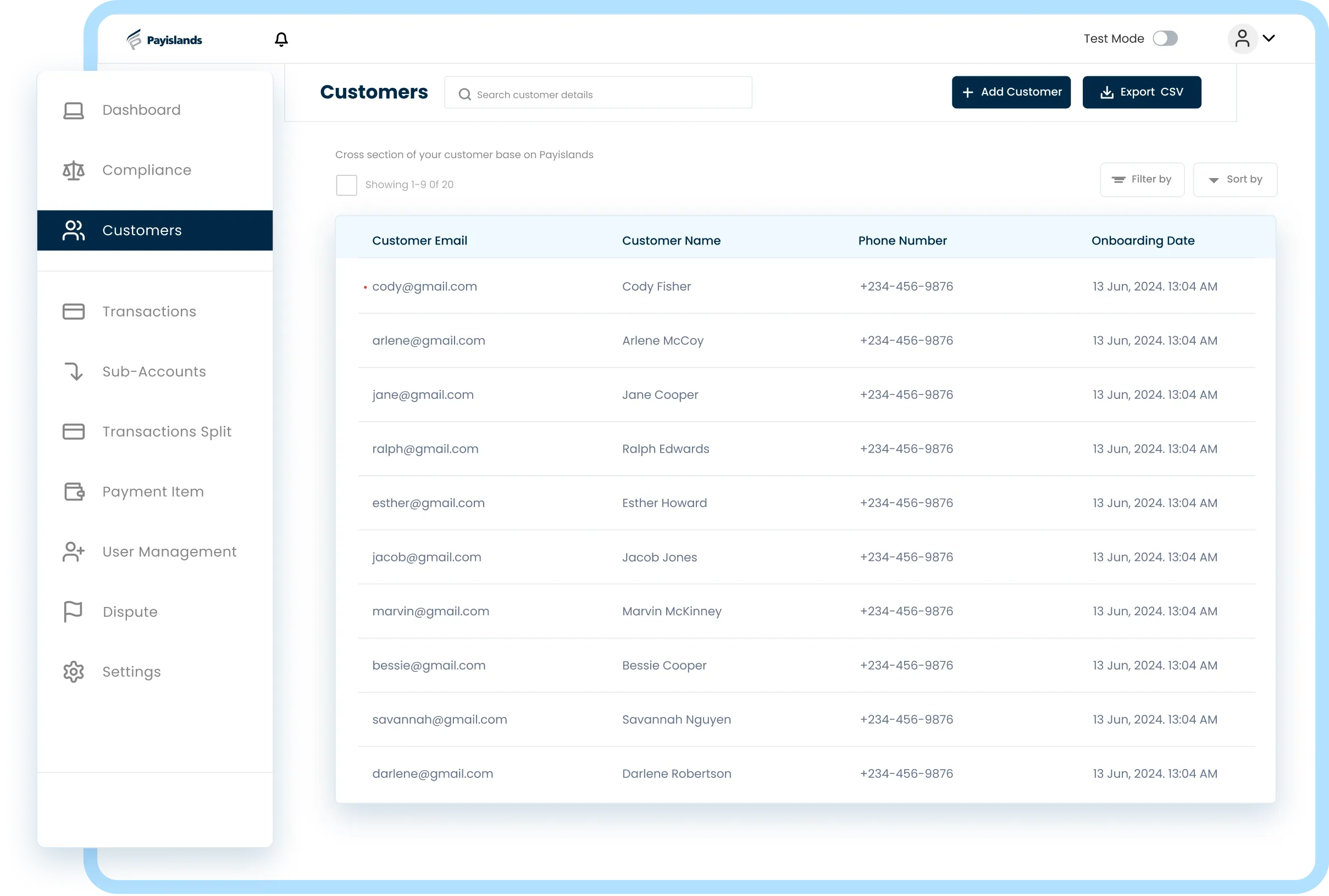1329x896 pixels.
Task: Click the Settings gear icon
Action: (x=73, y=671)
